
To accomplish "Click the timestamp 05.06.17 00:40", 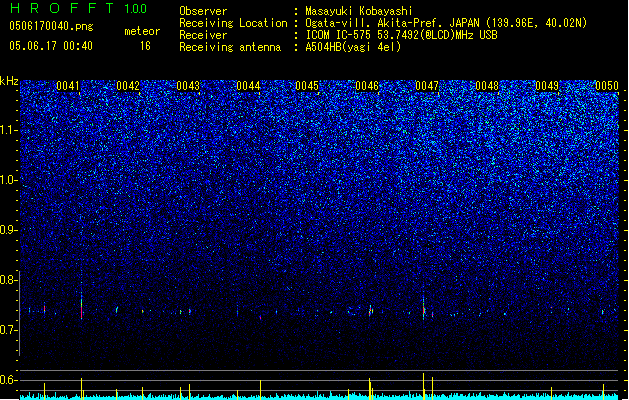I will click(51, 46).
